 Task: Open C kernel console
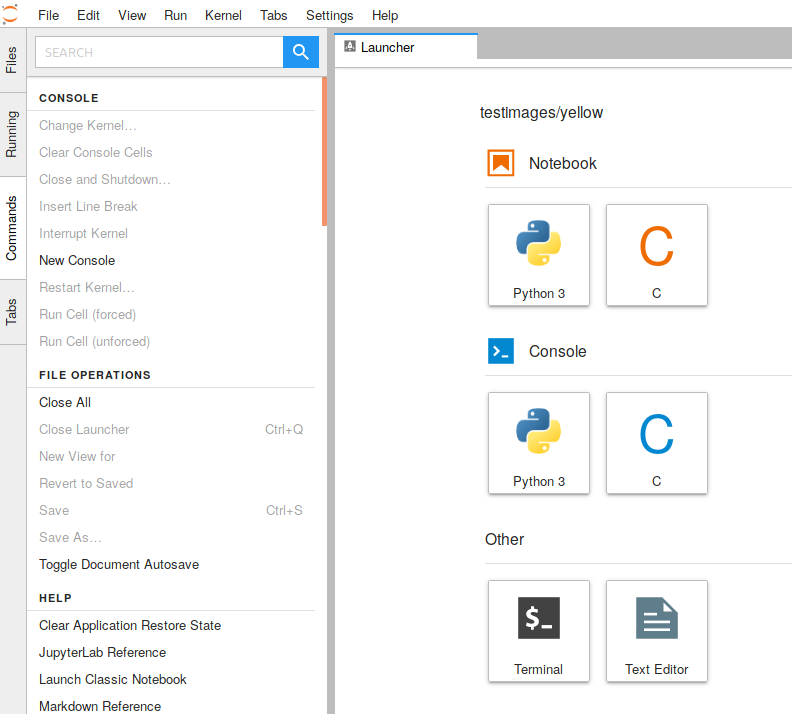[x=656, y=442]
